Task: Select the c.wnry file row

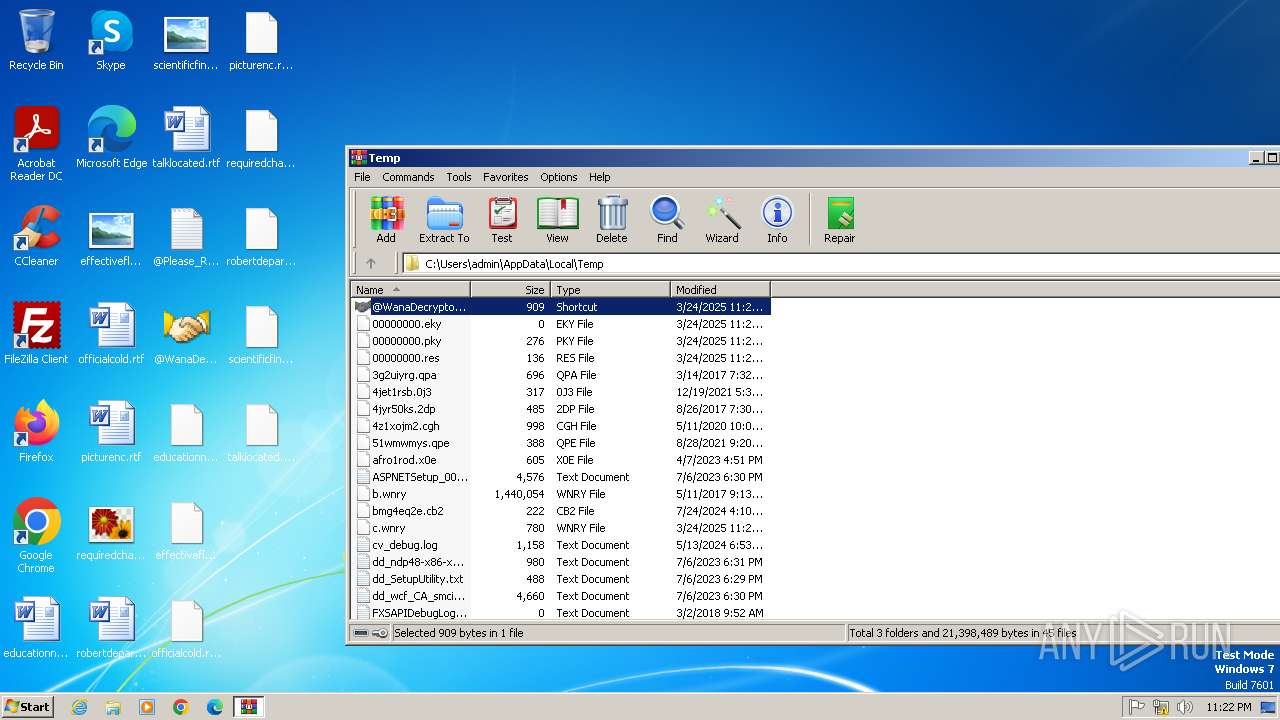Action: [x=561, y=528]
